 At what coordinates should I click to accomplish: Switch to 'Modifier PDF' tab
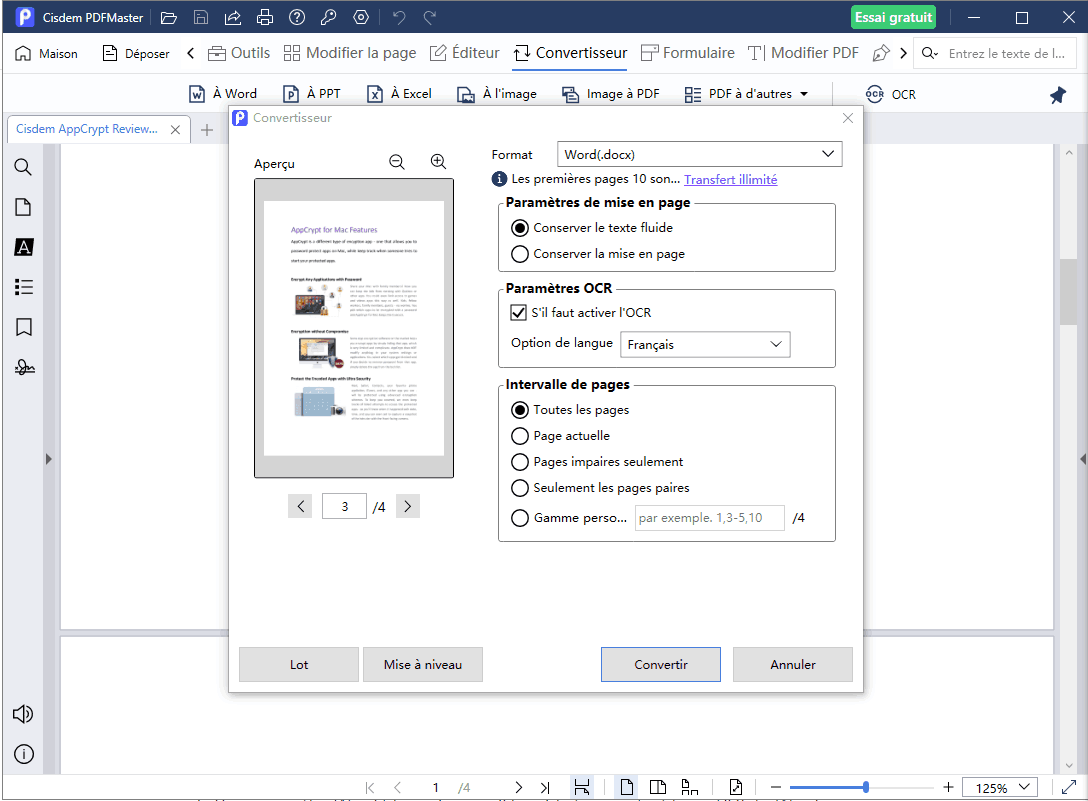coord(803,53)
